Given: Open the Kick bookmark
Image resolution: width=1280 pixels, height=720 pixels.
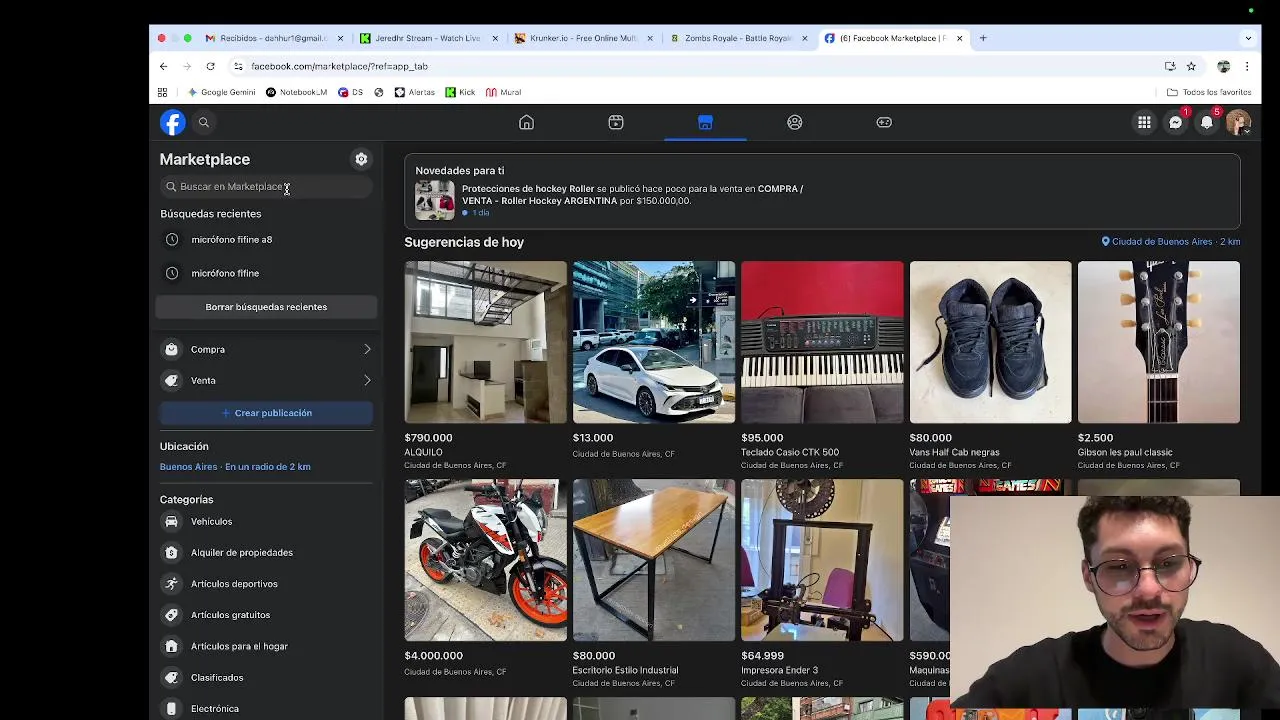Looking at the screenshot, I should tap(460, 92).
